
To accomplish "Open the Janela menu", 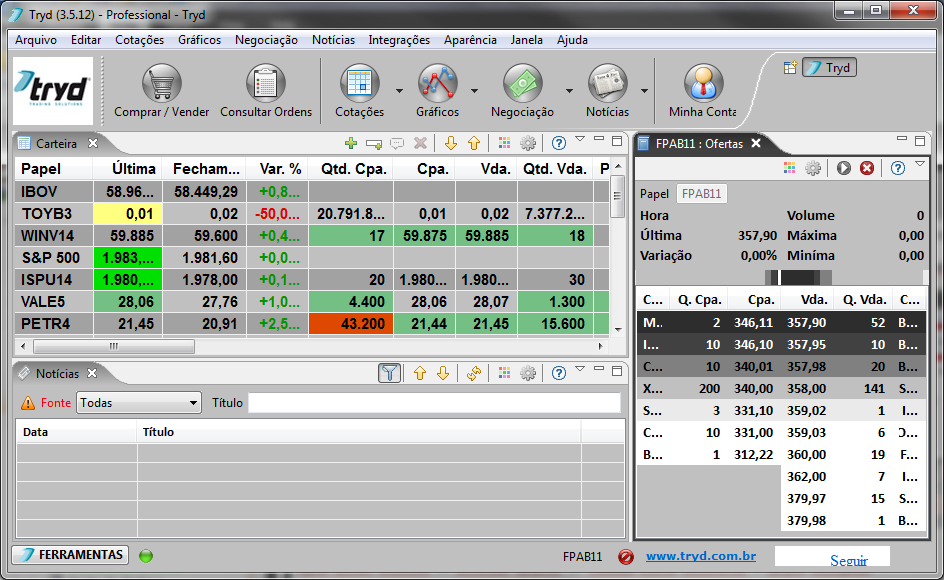I will click(x=526, y=40).
